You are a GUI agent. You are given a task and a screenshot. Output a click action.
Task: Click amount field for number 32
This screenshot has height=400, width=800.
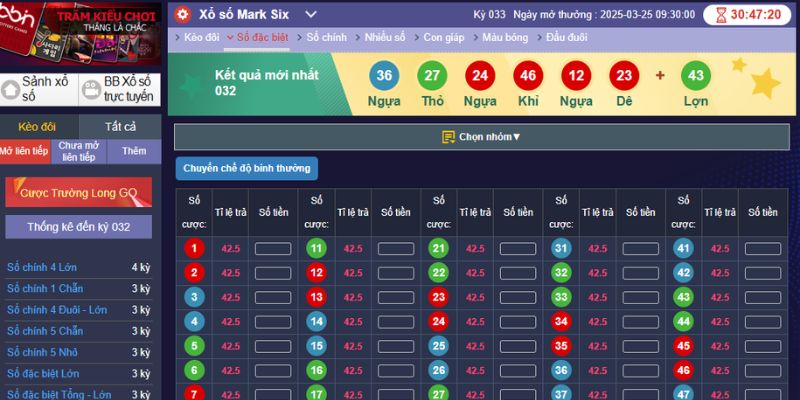click(x=640, y=273)
